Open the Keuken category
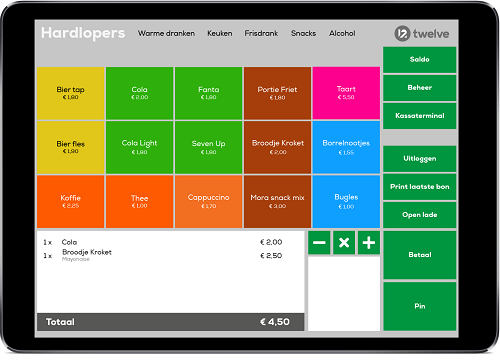This screenshot has height=360, width=500. (220, 33)
